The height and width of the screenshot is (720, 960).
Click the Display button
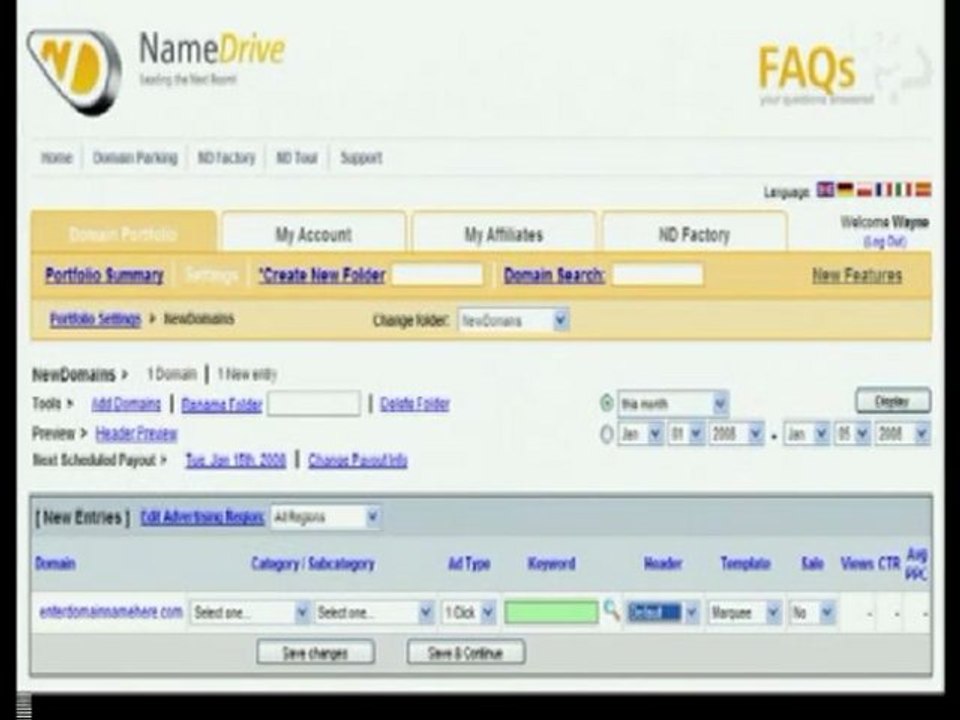[x=893, y=402]
